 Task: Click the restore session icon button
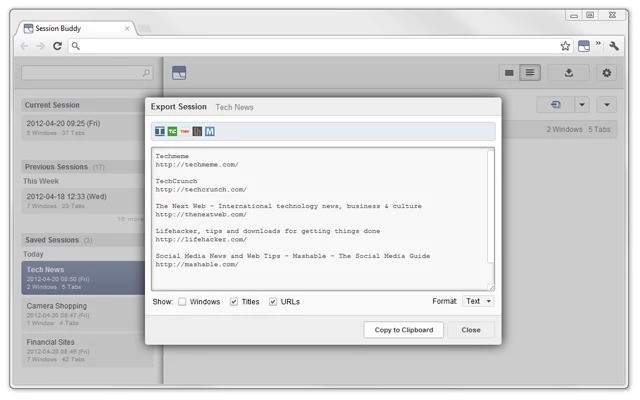point(556,105)
